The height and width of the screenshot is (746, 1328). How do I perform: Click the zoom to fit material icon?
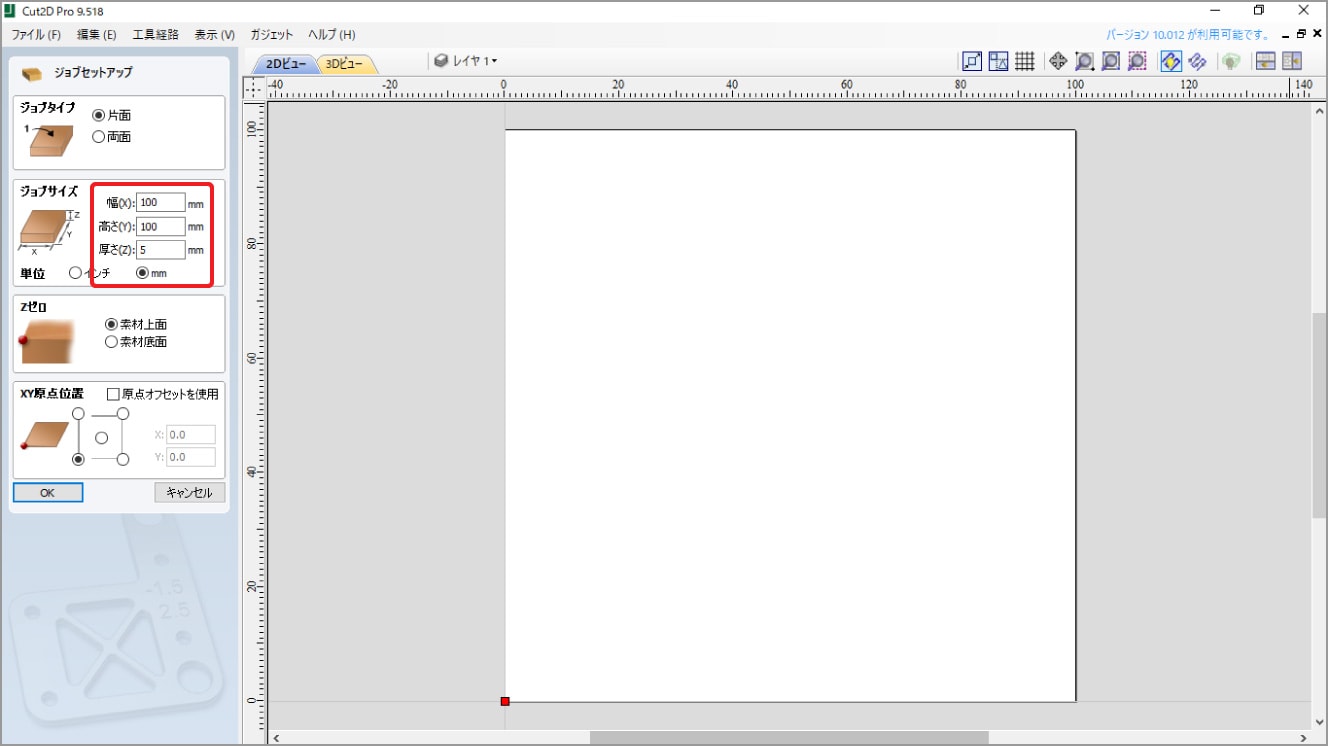click(x=1111, y=61)
